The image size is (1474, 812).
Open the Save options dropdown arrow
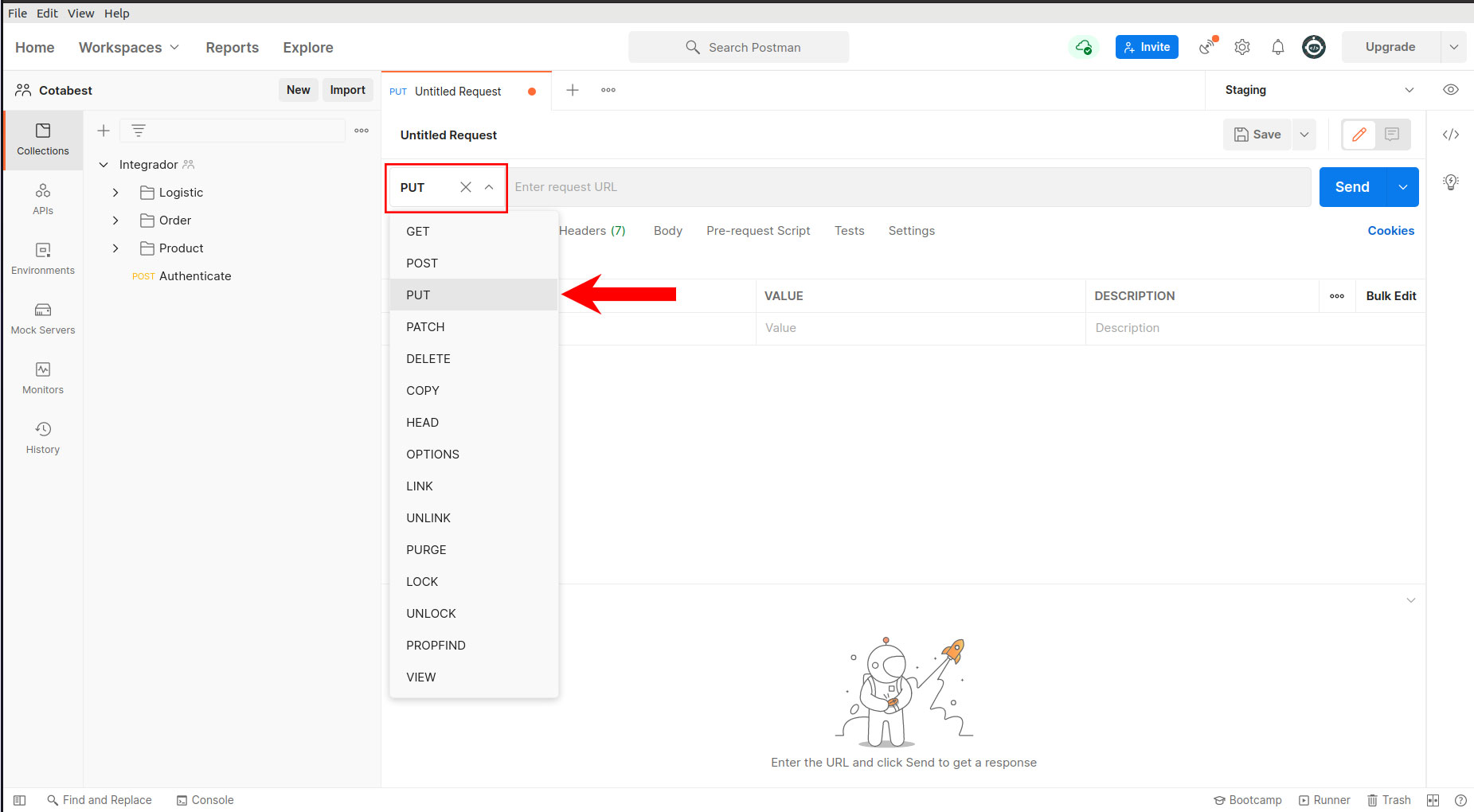(x=1304, y=135)
